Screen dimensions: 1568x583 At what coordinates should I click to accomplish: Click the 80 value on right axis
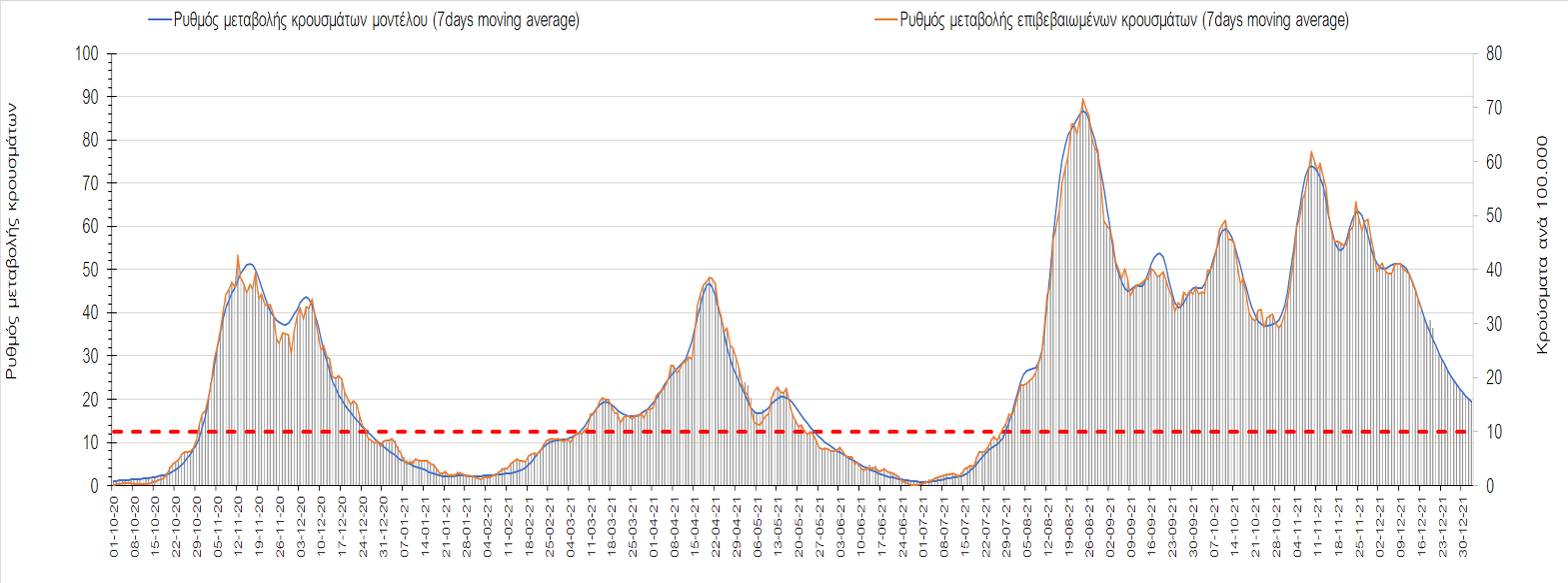pos(1494,54)
